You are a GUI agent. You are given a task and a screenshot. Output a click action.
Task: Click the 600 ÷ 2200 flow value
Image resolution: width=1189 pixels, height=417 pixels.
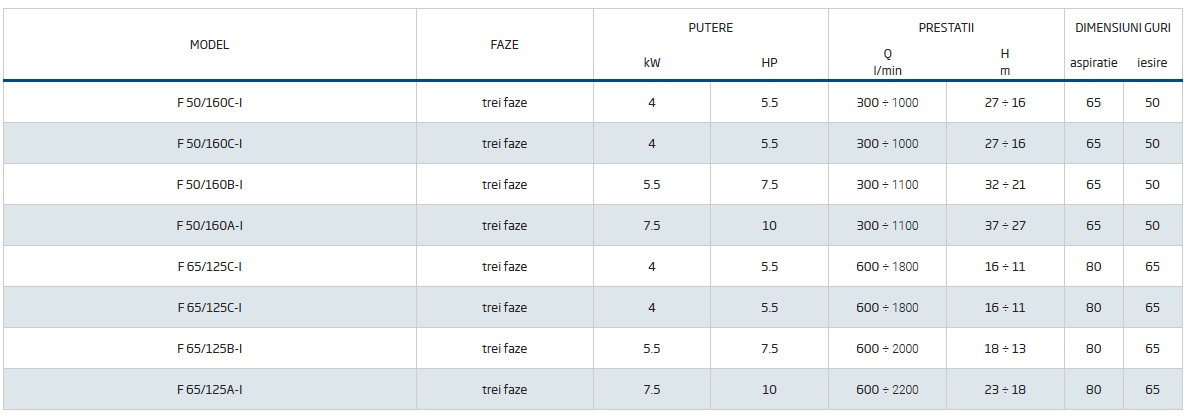click(887, 390)
